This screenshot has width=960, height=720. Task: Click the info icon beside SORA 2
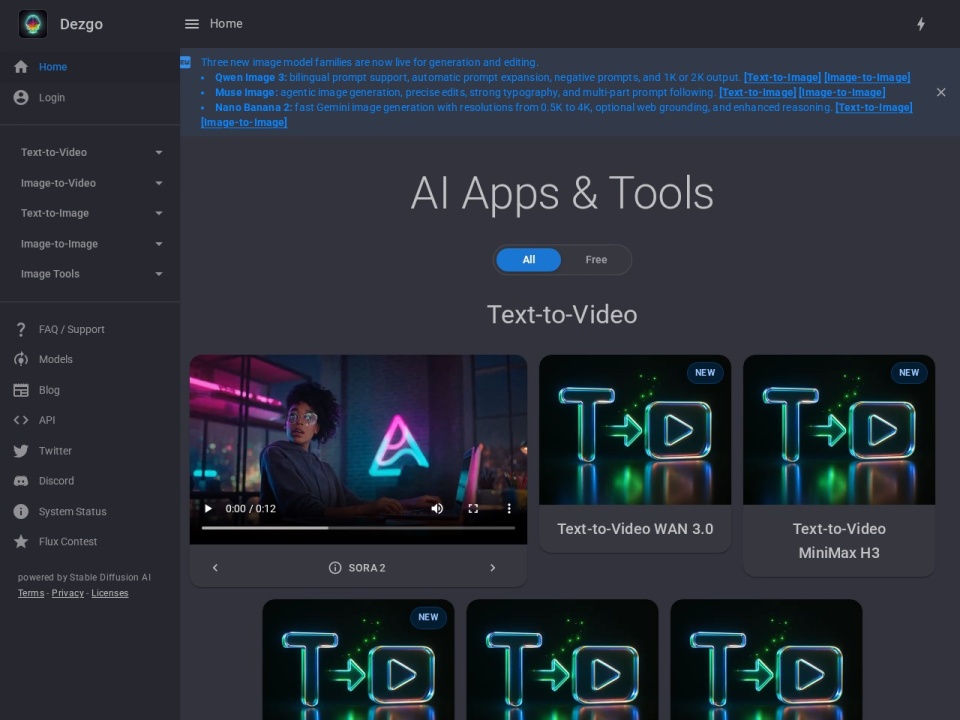(335, 568)
